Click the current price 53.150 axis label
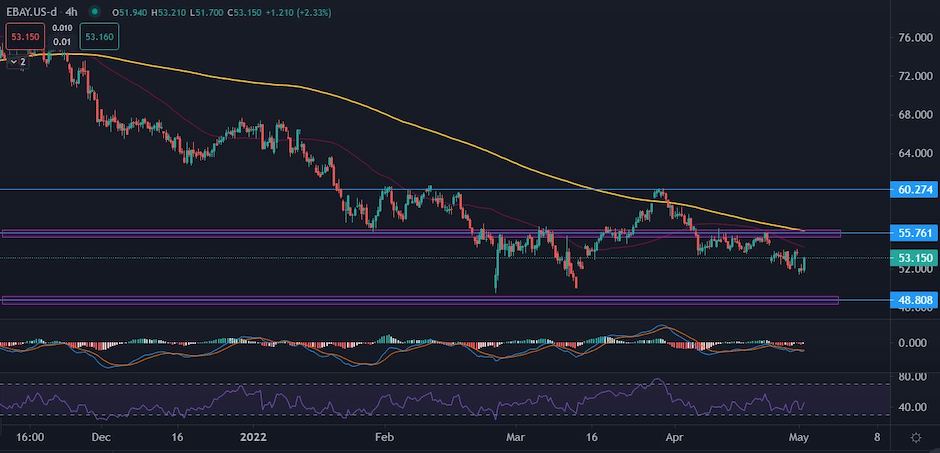Screen dimensions: 940x453 click(x=908, y=258)
